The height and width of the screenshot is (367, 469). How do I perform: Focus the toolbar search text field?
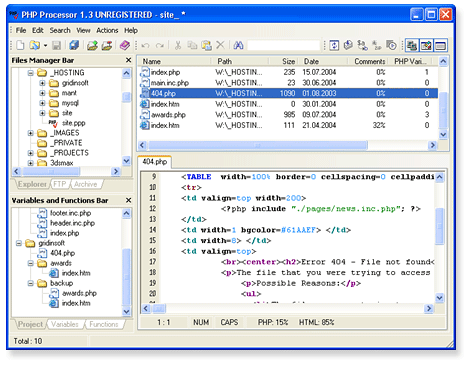(284, 45)
